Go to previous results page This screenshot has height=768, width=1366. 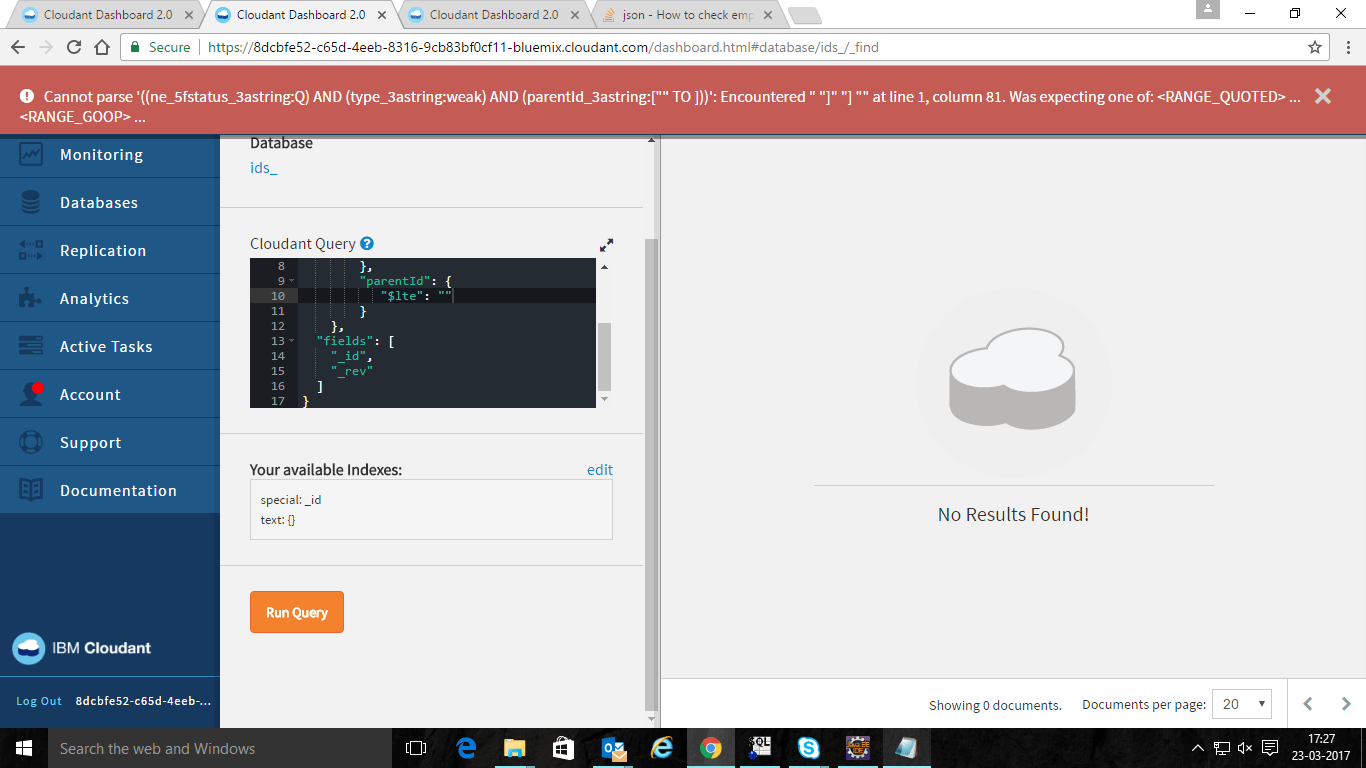(1308, 704)
